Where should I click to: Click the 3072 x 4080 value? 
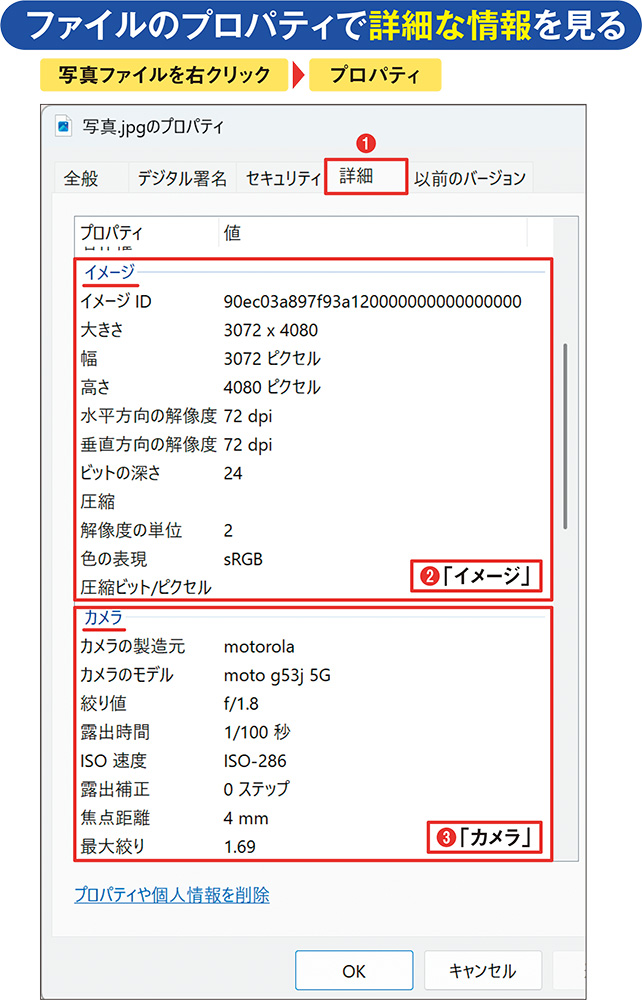270,330
